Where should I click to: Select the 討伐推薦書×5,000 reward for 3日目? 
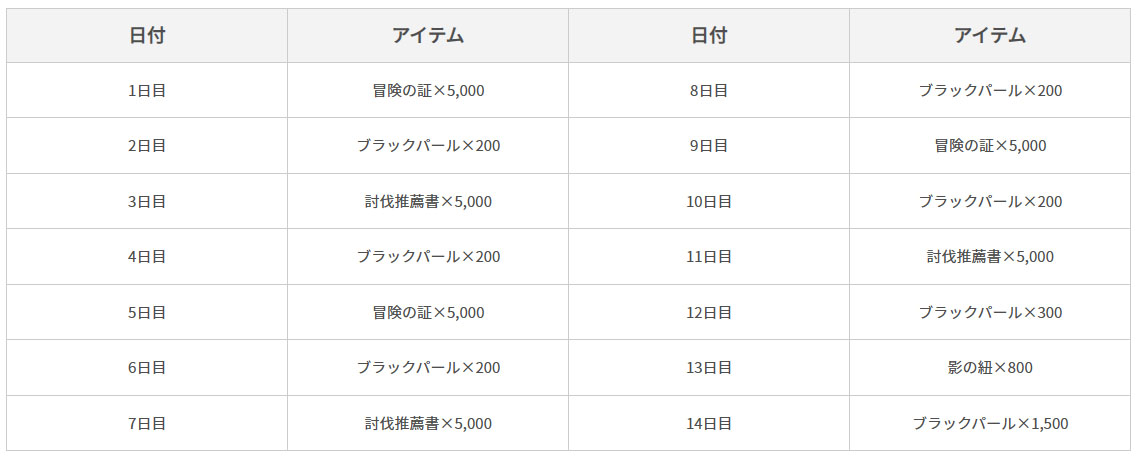428,202
